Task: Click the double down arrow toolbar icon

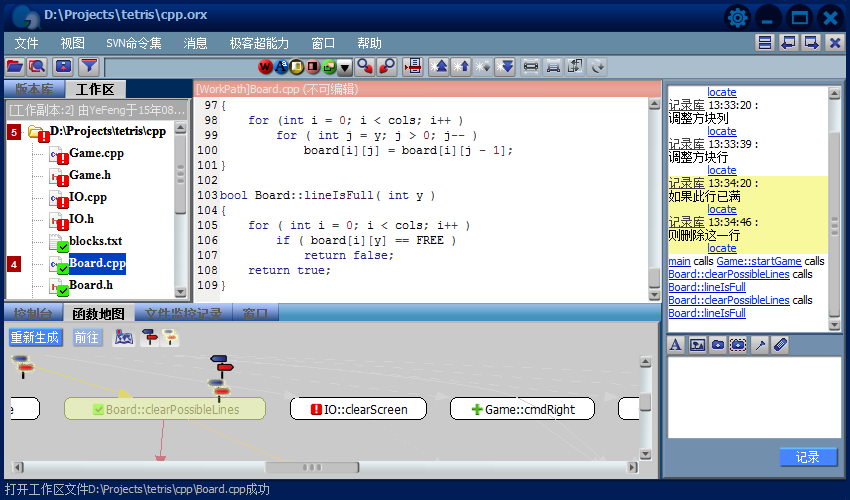Action: coord(505,67)
